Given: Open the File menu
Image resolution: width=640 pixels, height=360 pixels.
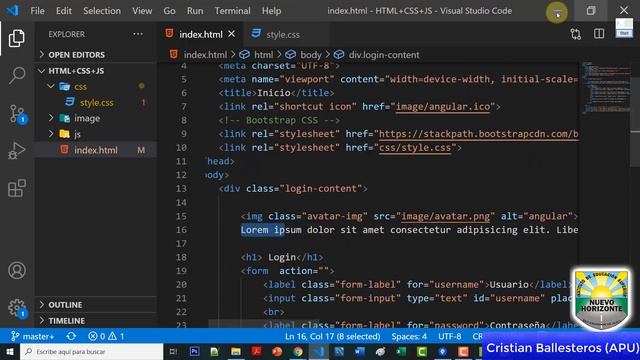Looking at the screenshot, I should tap(37, 11).
